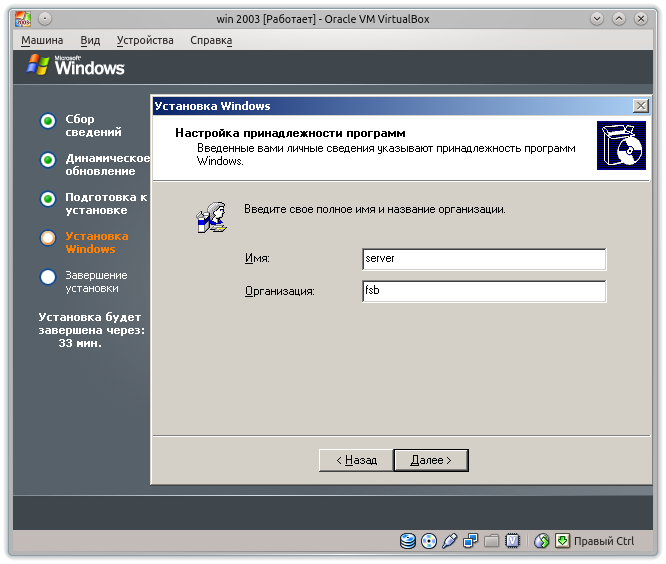The image size is (666, 564).
Task: Click the virtualization (V) chip status icon
Action: click(x=513, y=541)
